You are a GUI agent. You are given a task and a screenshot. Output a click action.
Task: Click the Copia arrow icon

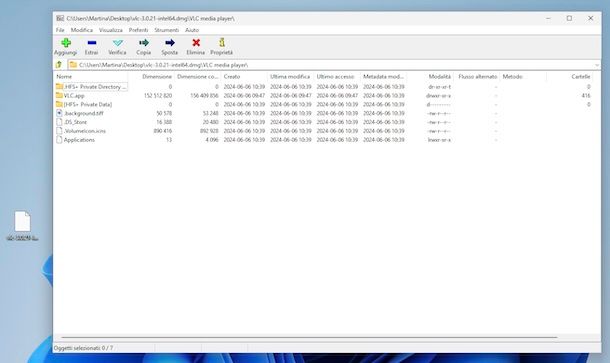(x=144, y=42)
